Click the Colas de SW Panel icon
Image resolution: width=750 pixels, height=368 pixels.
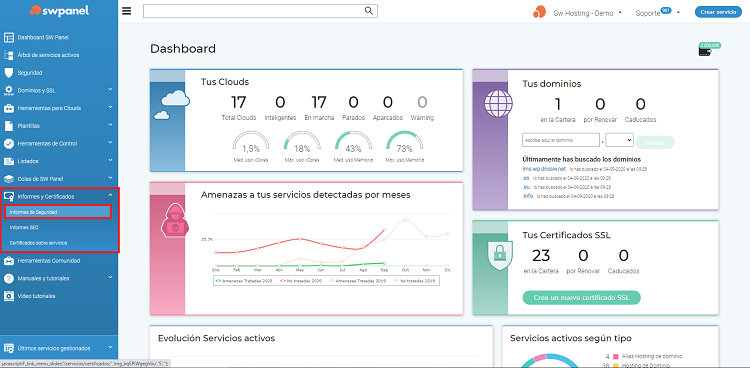8,179
